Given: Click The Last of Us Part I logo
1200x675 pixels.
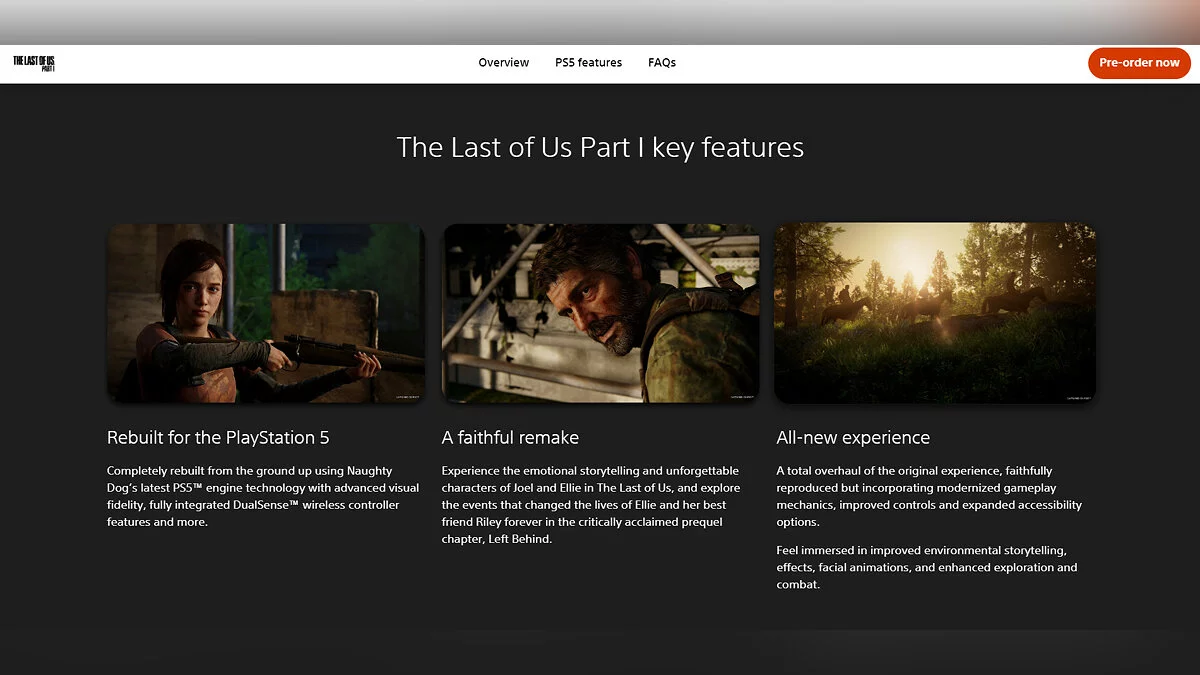Looking at the screenshot, I should click(x=34, y=62).
